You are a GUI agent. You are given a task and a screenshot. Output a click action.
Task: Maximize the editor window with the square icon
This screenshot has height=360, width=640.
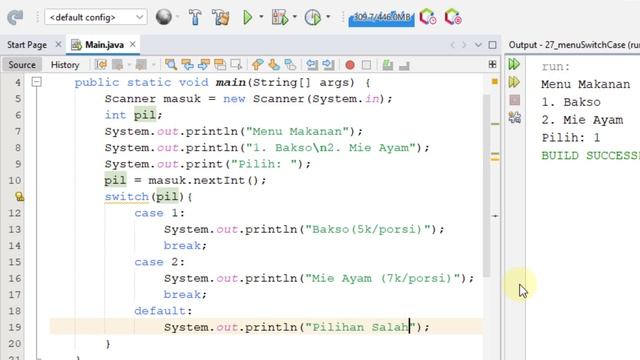coord(492,44)
